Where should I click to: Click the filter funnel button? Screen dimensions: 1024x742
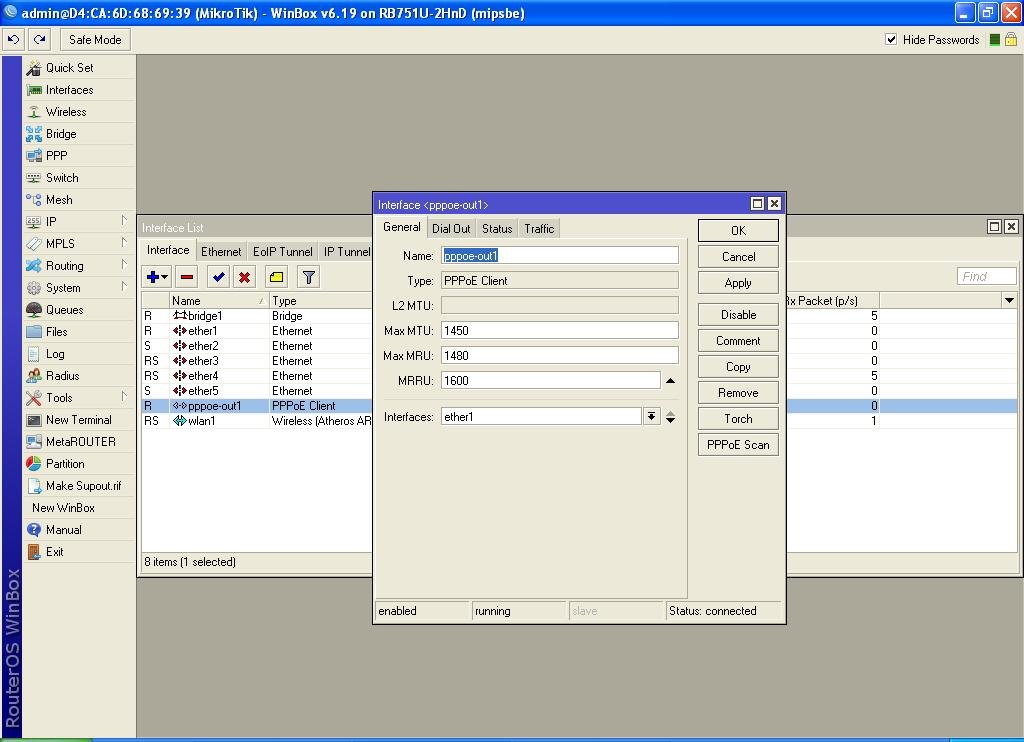pos(309,277)
